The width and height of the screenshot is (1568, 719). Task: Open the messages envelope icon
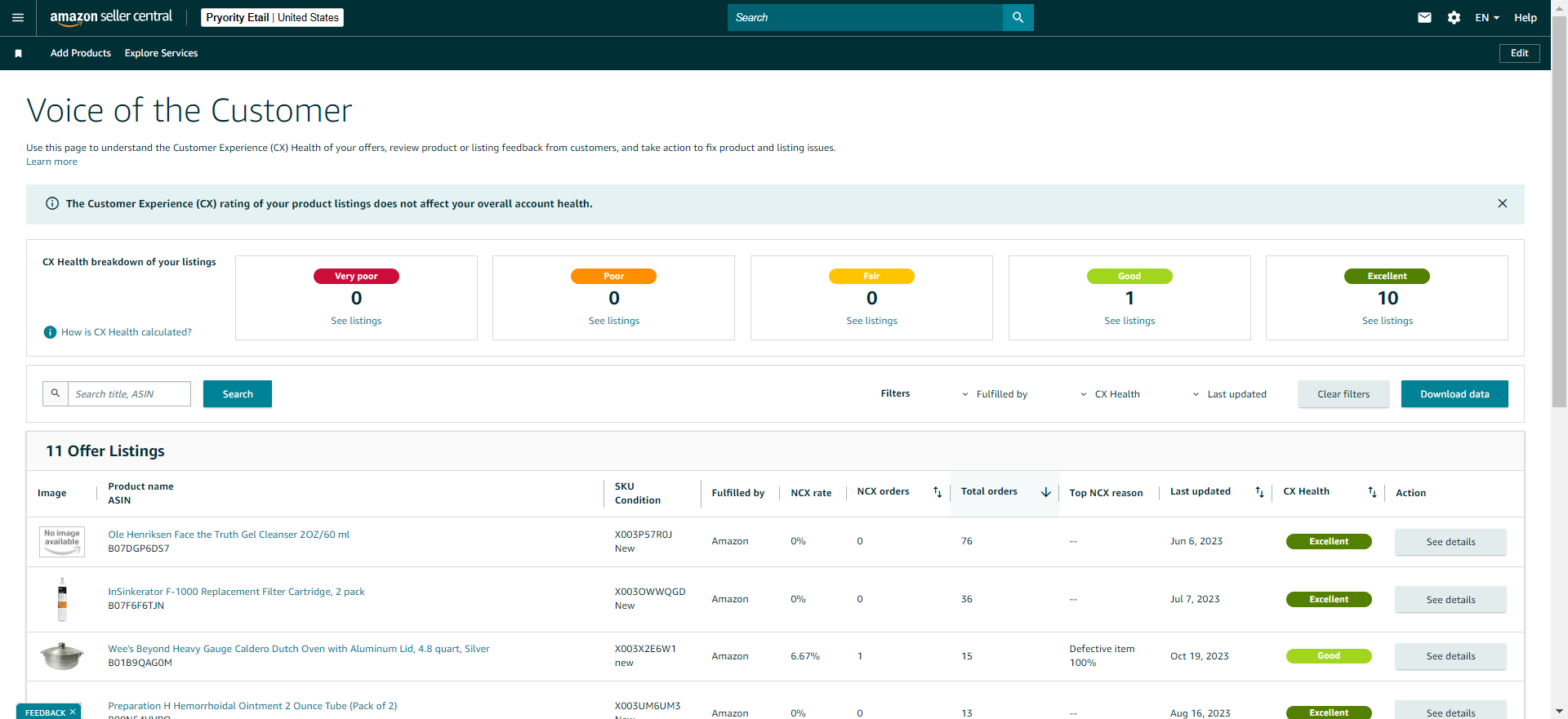click(1424, 17)
